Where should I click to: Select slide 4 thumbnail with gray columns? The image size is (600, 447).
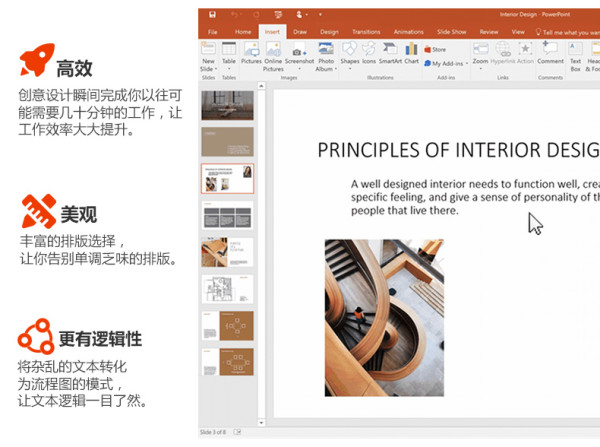[x=227, y=215]
